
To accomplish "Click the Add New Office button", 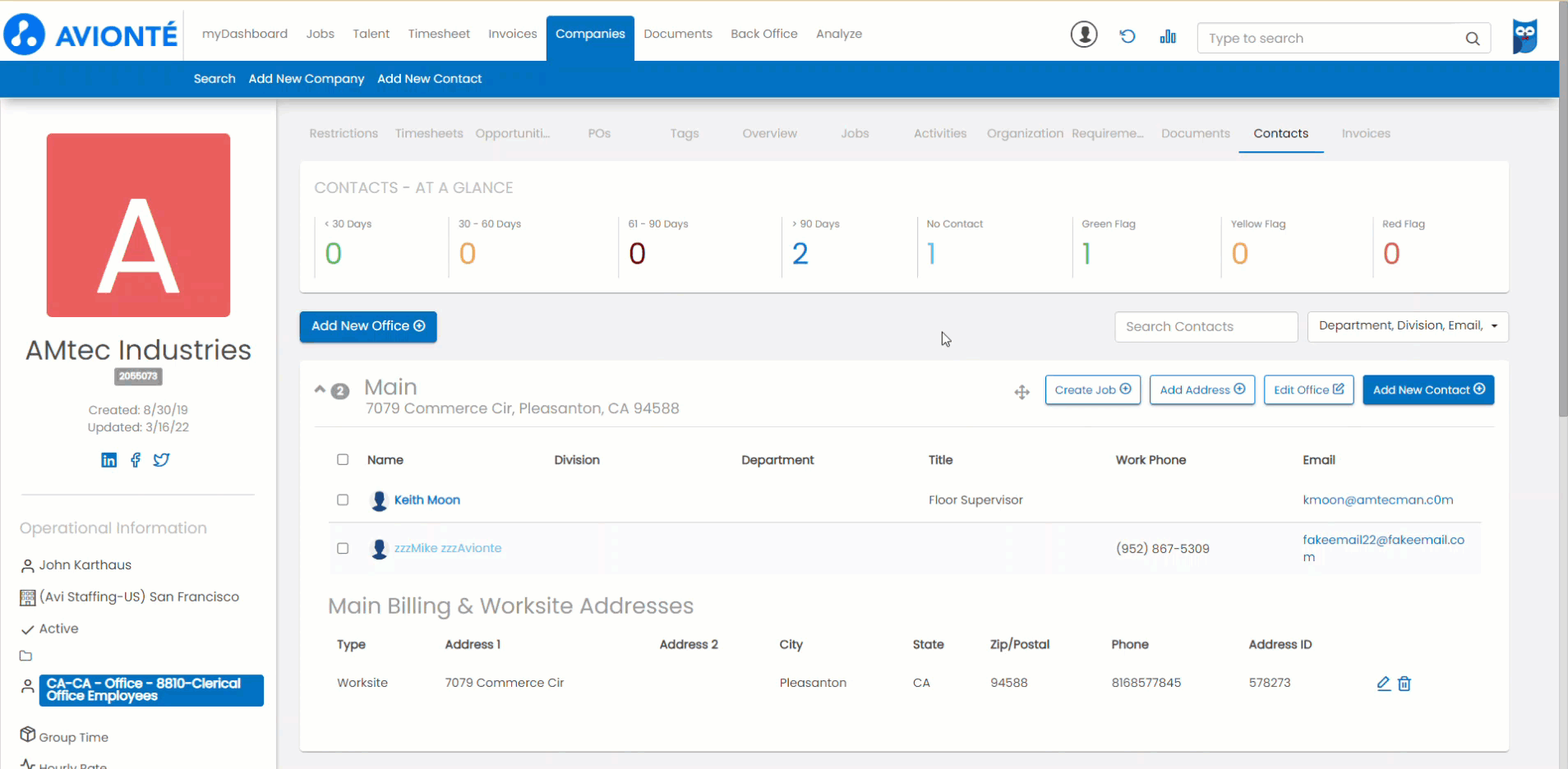I will tap(368, 326).
